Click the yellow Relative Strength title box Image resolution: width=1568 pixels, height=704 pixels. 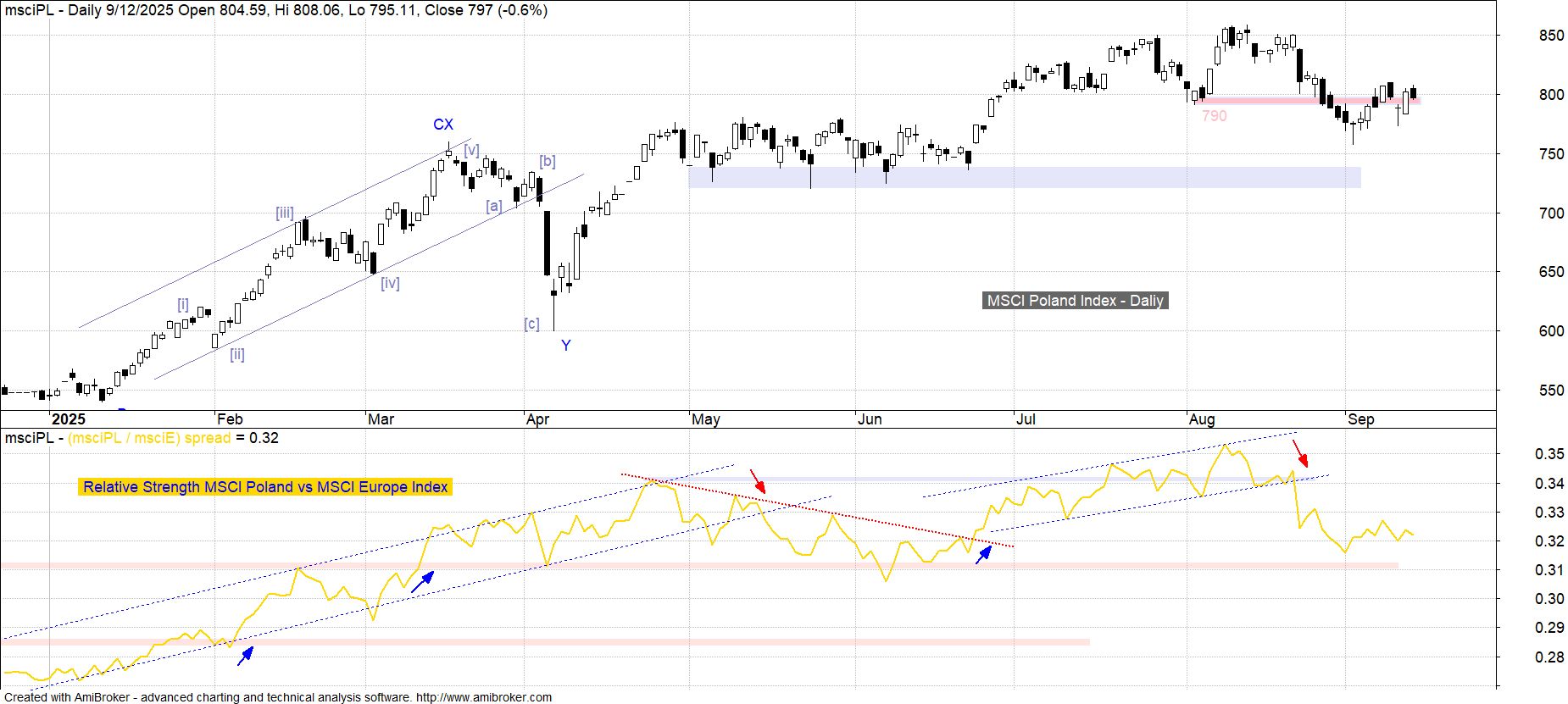click(x=265, y=487)
